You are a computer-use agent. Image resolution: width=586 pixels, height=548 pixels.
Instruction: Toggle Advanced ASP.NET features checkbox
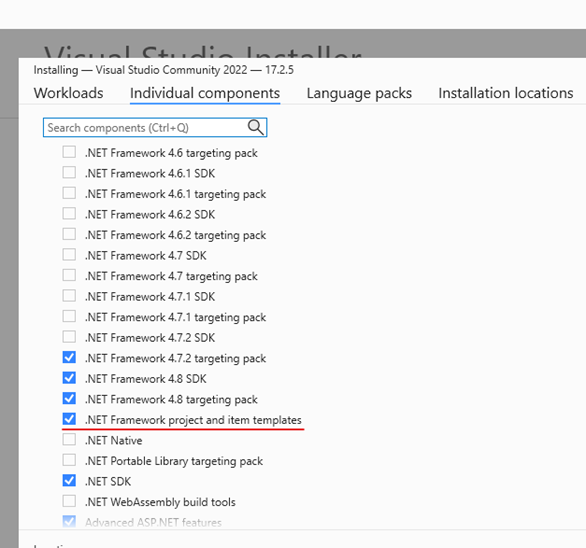coord(69,521)
